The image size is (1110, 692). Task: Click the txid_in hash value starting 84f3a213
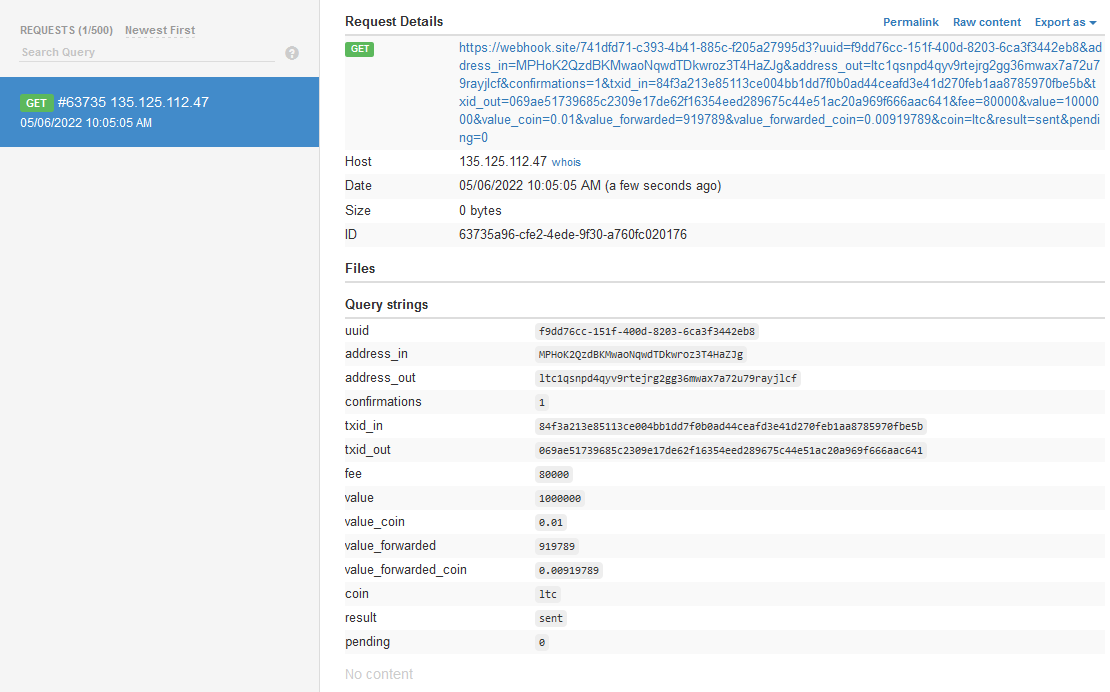tap(731, 427)
